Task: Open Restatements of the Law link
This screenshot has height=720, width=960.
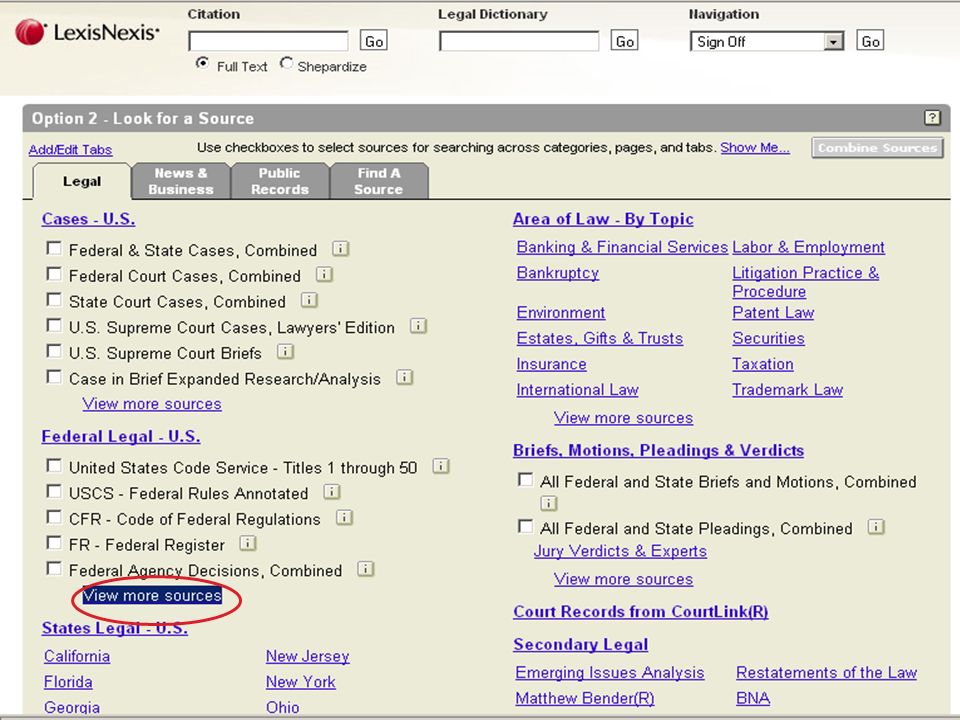Action: point(827,673)
